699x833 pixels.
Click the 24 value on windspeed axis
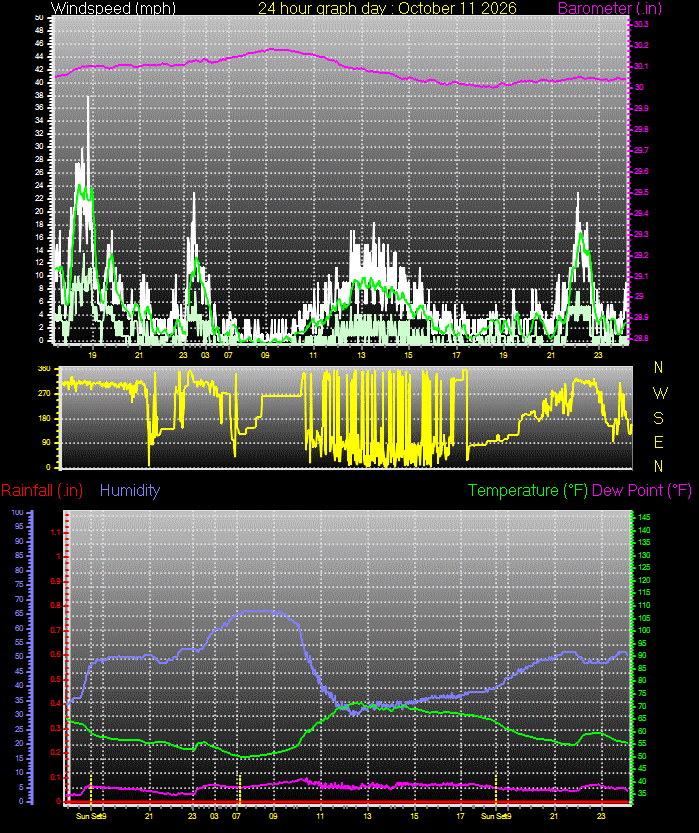point(39,185)
